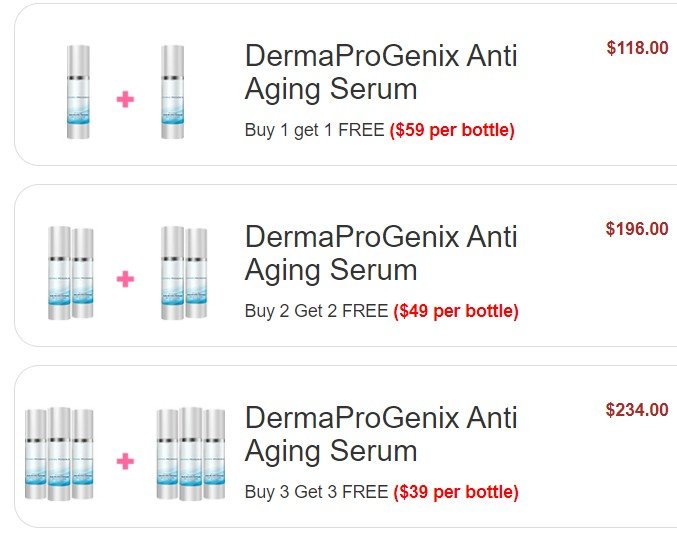This screenshot has width=677, height=534.
Task: Click the ($59 per bottle) red label
Action: pos(452,130)
